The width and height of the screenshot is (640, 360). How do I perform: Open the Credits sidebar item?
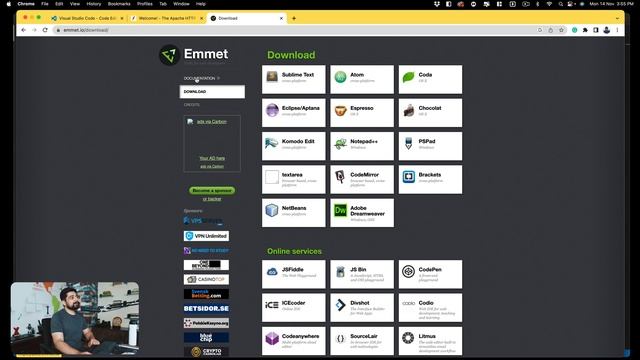click(x=191, y=105)
